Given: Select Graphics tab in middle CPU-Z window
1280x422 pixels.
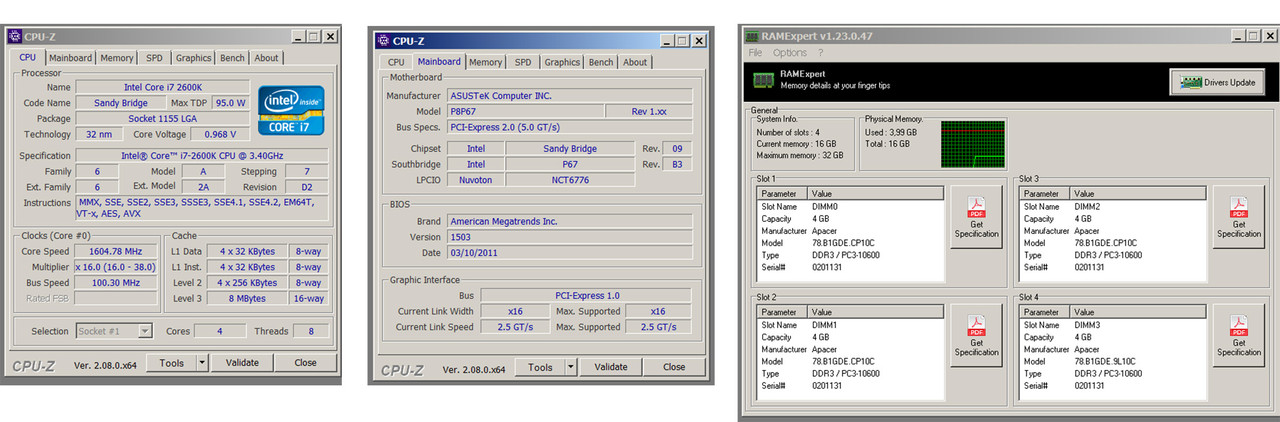Looking at the screenshot, I should point(562,62).
